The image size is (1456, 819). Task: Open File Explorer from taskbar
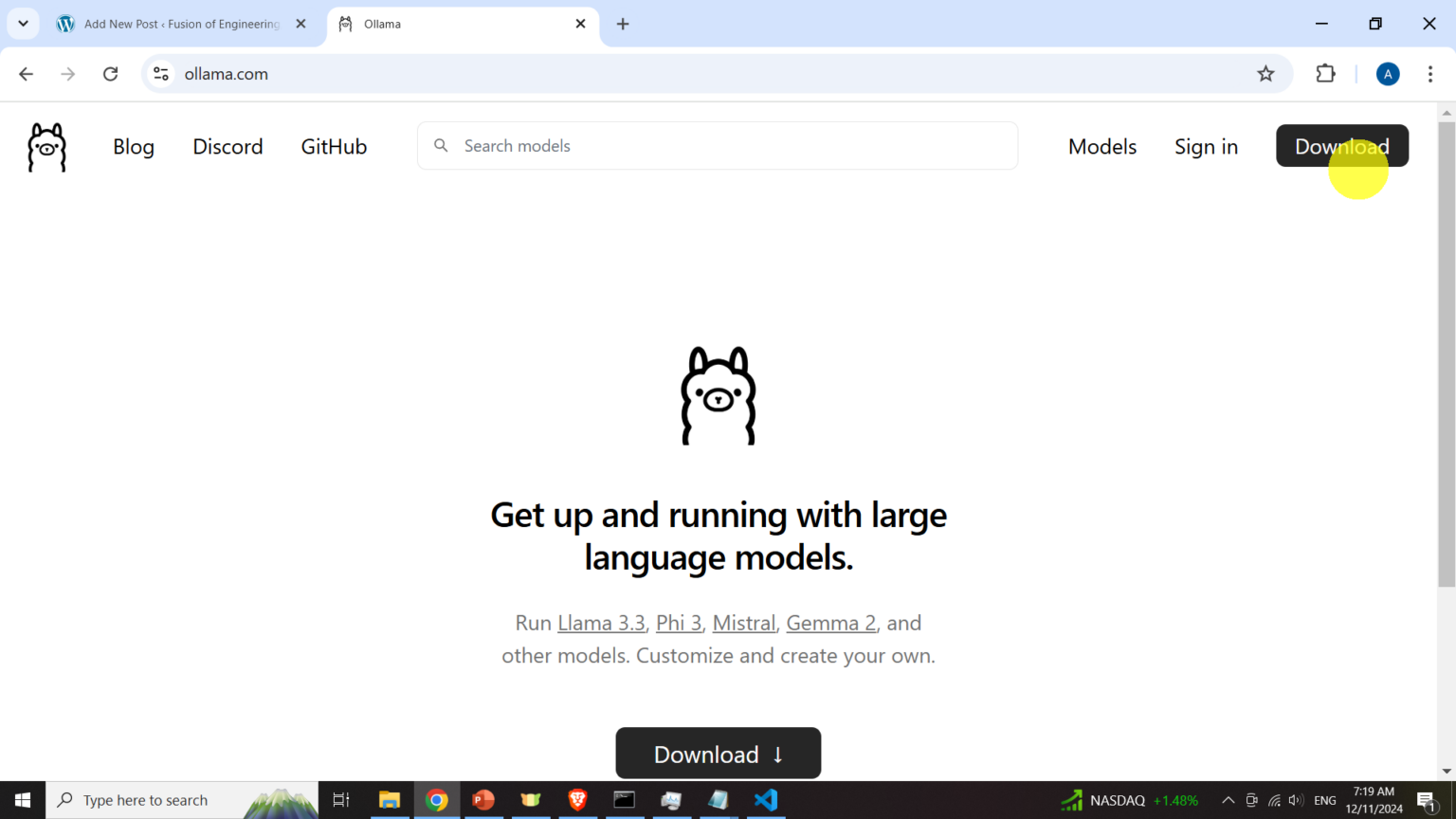click(390, 800)
